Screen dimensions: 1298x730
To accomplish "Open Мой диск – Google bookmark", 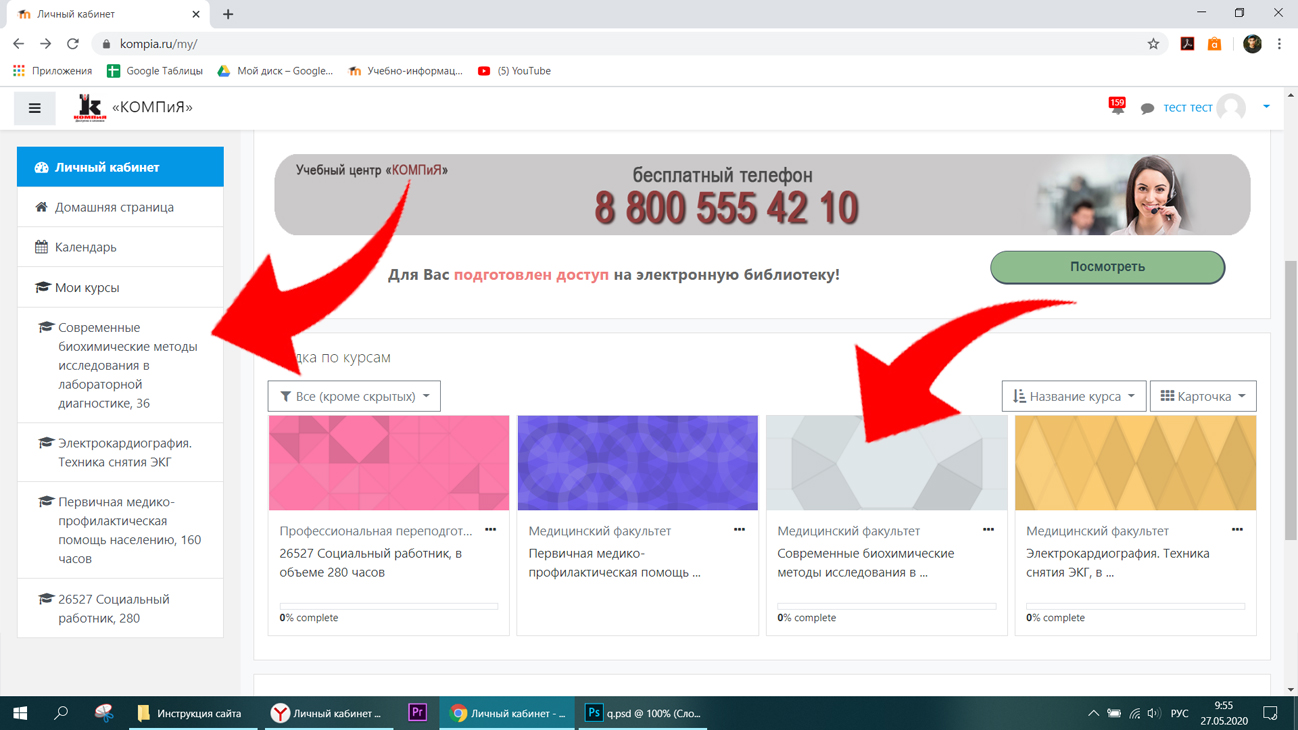I will [x=275, y=71].
